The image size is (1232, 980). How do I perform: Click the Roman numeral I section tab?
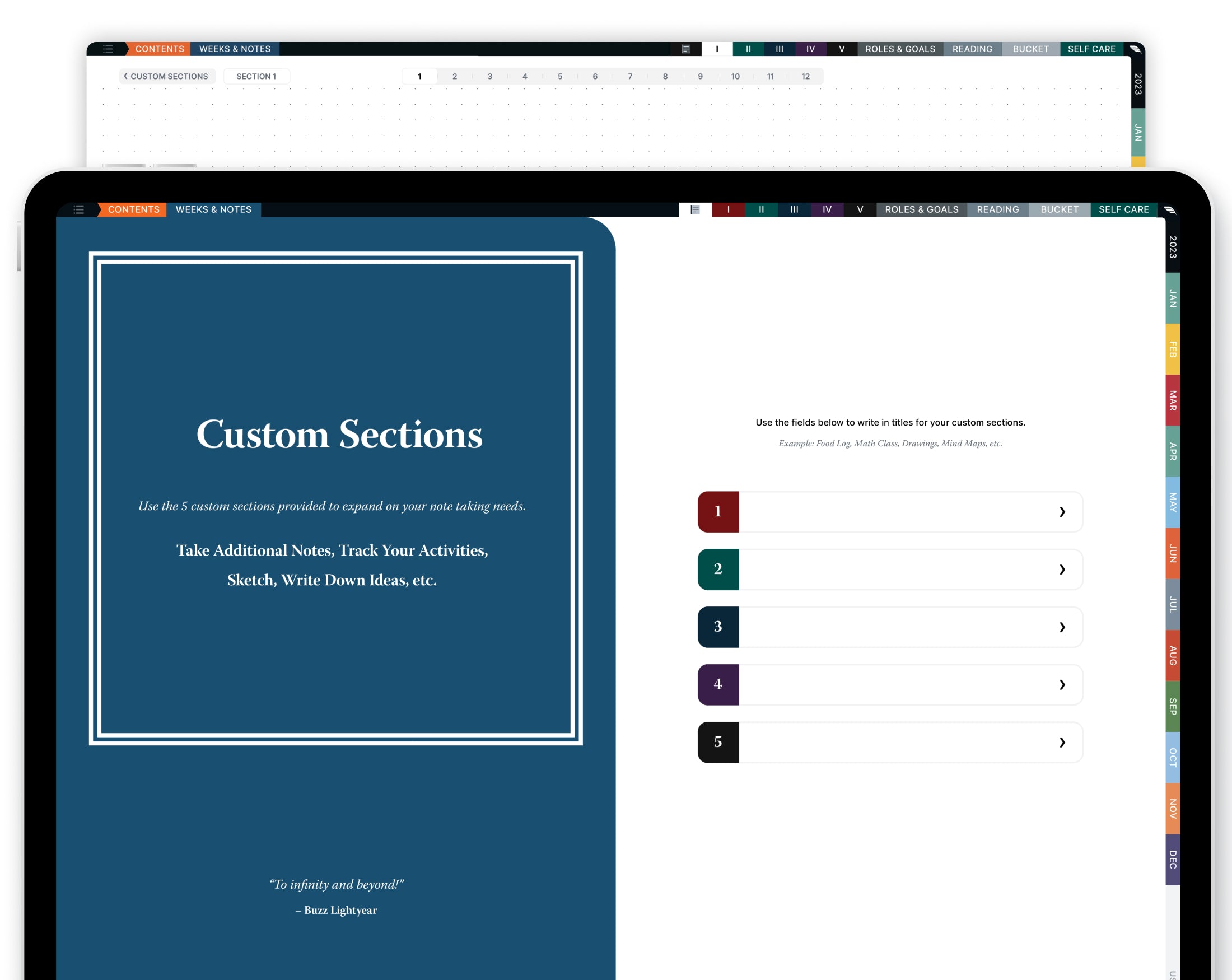pyautogui.click(x=728, y=209)
